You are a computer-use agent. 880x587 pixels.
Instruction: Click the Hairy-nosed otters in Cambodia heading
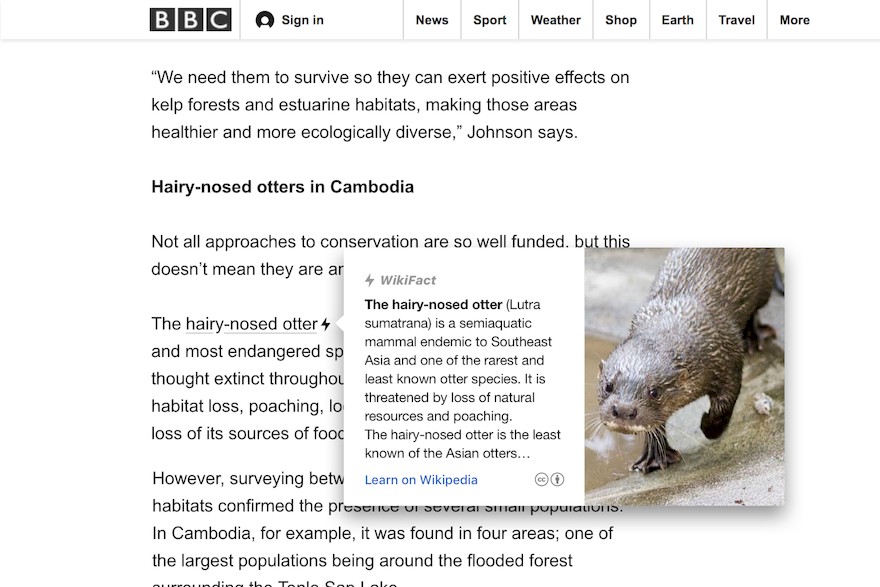click(282, 187)
